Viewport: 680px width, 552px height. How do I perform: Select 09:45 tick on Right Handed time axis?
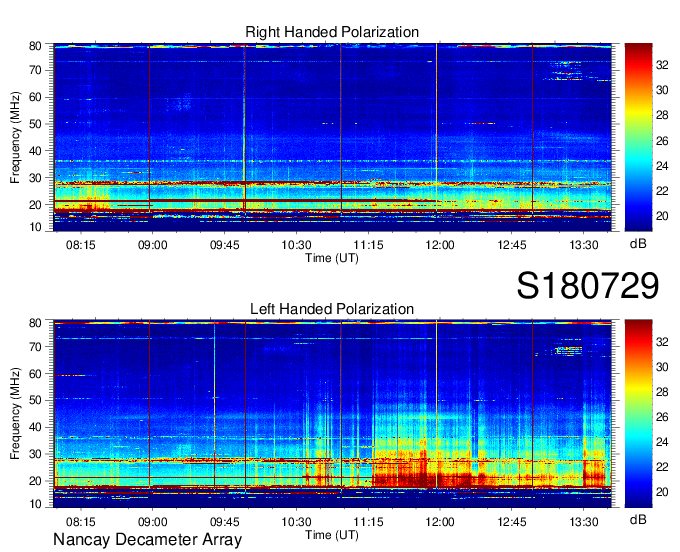point(225,245)
